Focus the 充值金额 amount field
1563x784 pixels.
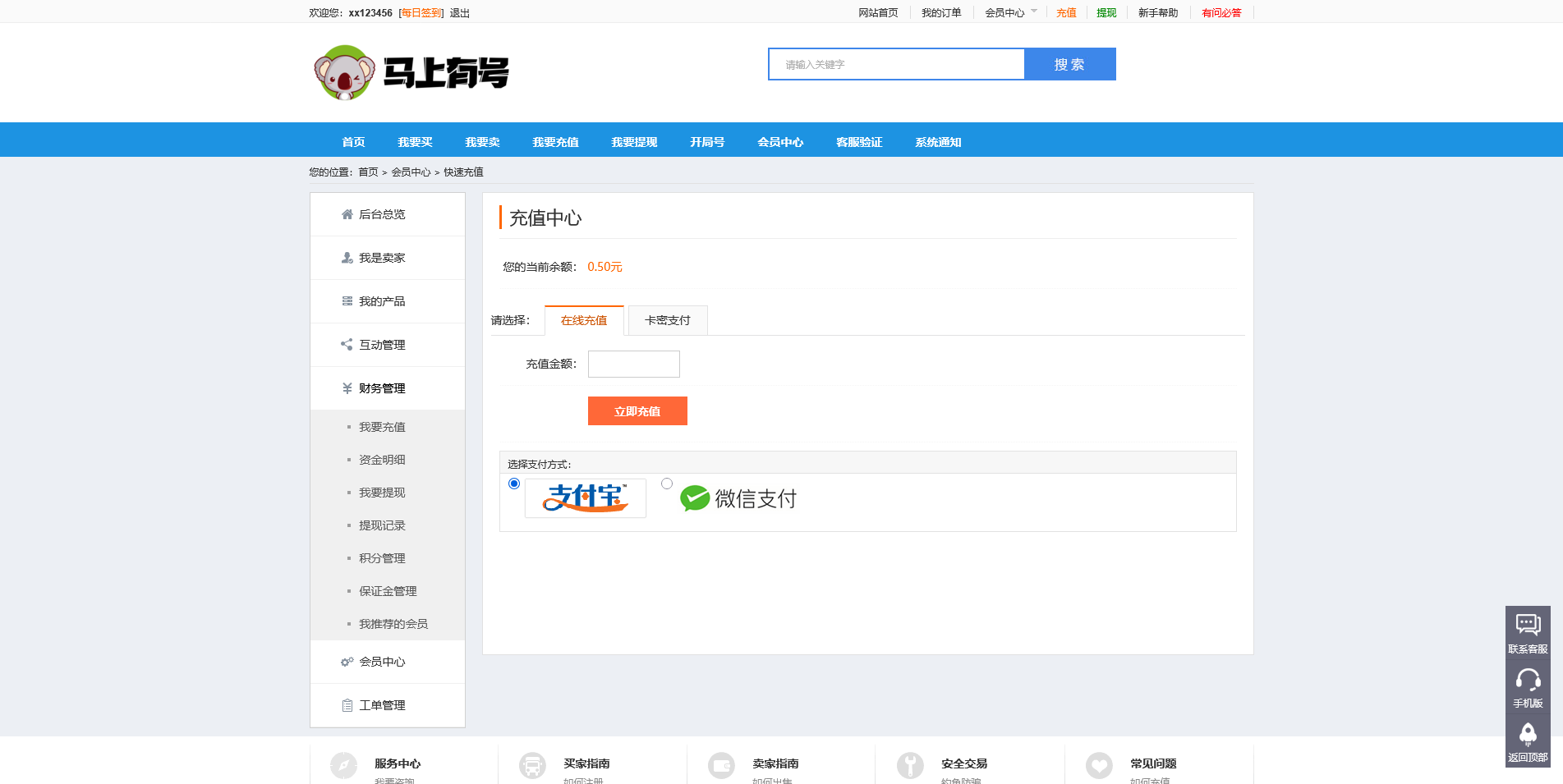[x=634, y=364]
